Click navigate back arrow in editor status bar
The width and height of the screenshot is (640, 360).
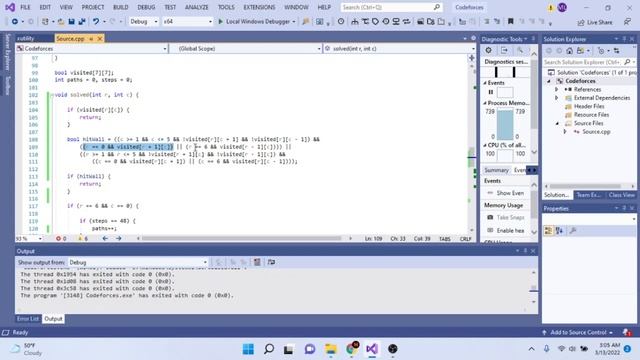coord(105,238)
